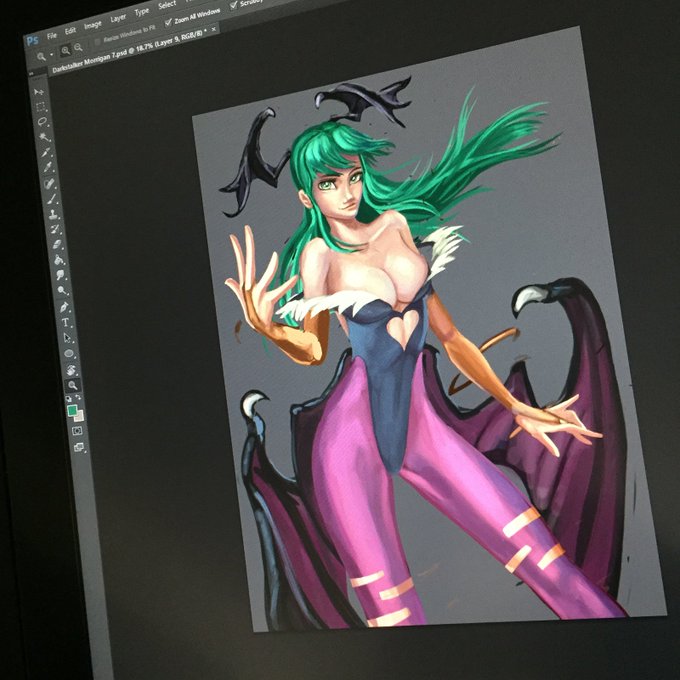Viewport: 680px width, 680px height.
Task: Toggle the Scrubby Zoom checkbox
Action: pos(234,5)
